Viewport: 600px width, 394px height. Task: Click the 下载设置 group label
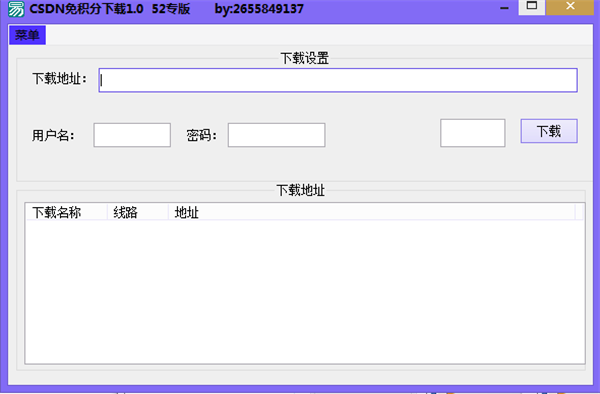click(305, 59)
